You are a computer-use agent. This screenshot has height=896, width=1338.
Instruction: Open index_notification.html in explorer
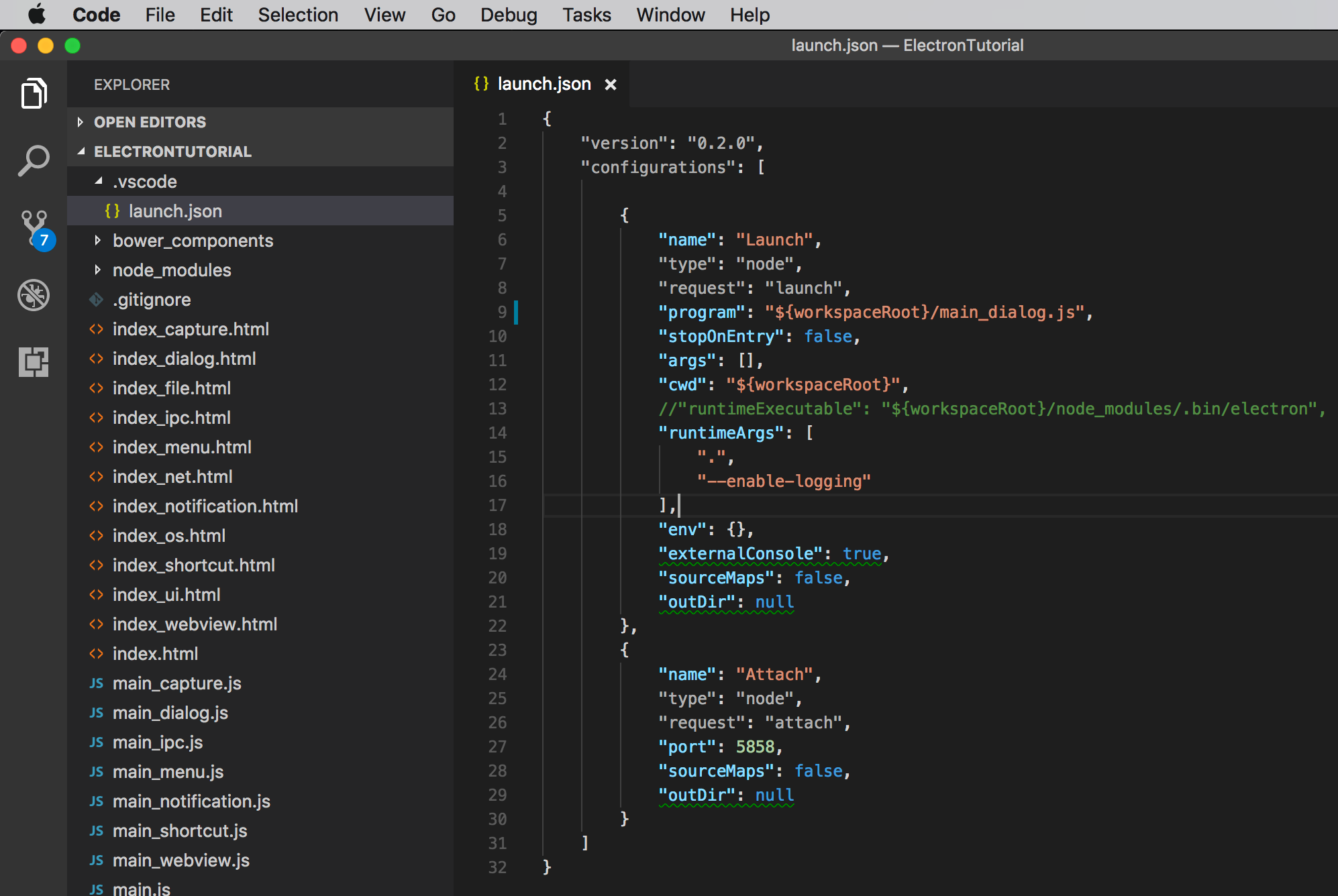(x=260, y=506)
